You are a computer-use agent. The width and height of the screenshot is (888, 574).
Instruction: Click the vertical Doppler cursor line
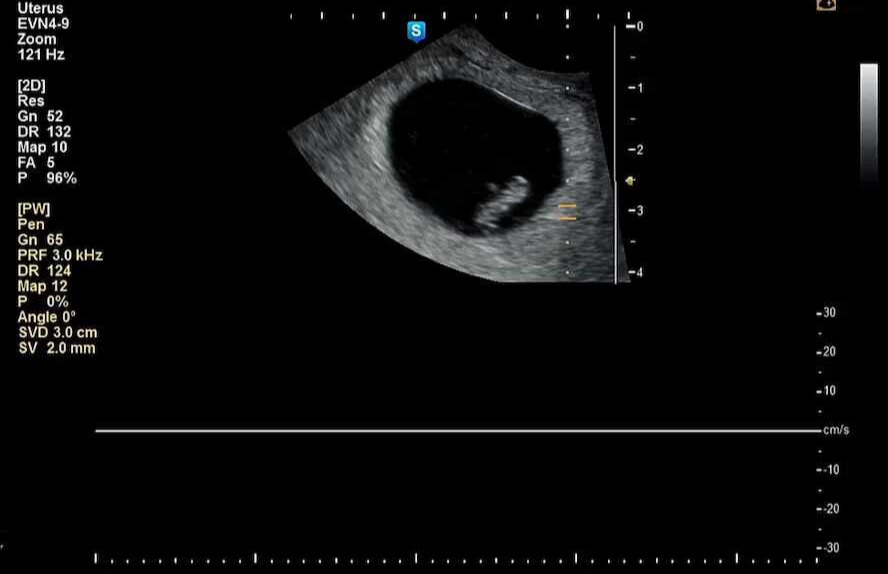[x=615, y=154]
